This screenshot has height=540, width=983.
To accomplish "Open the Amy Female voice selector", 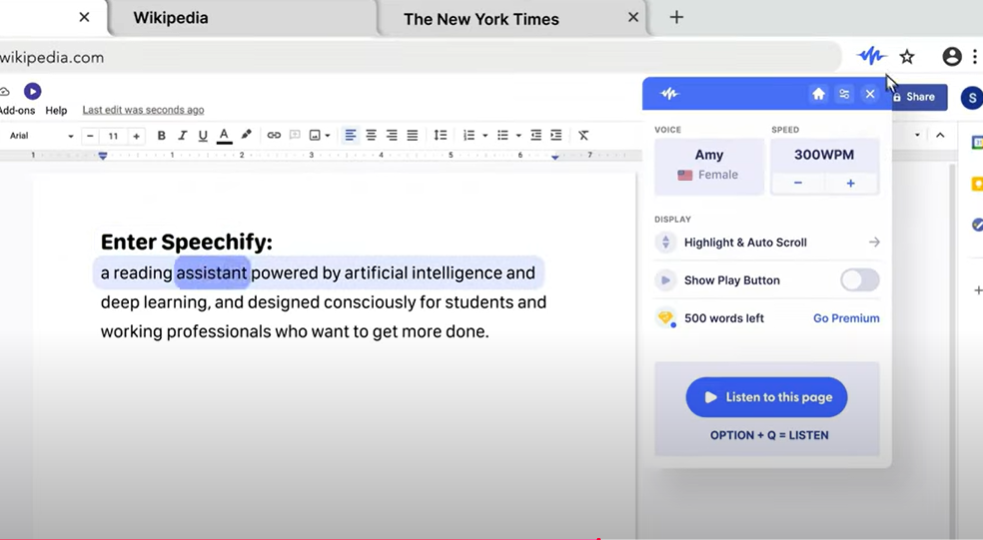I will (708, 165).
